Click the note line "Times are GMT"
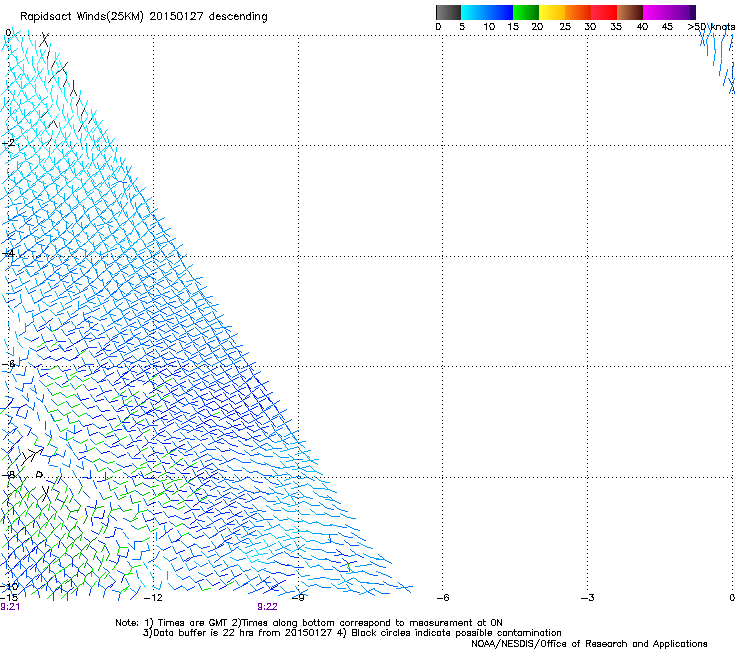Screen dimensions: 740x650 (x=192, y=623)
